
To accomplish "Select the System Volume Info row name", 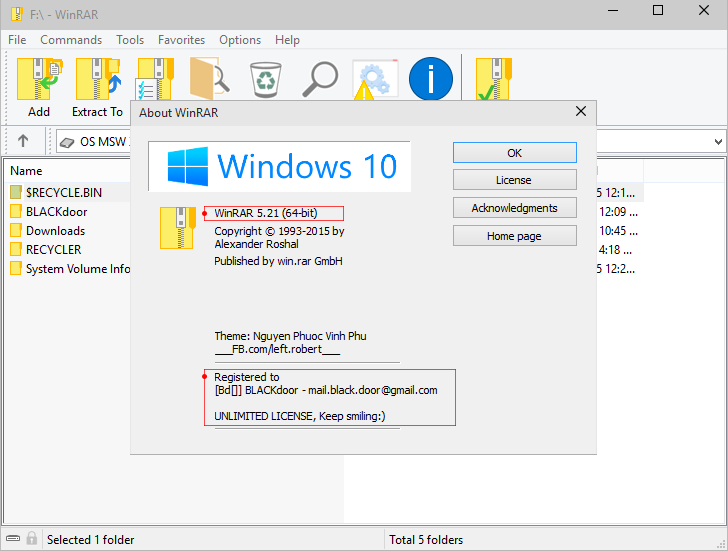I will point(78,269).
